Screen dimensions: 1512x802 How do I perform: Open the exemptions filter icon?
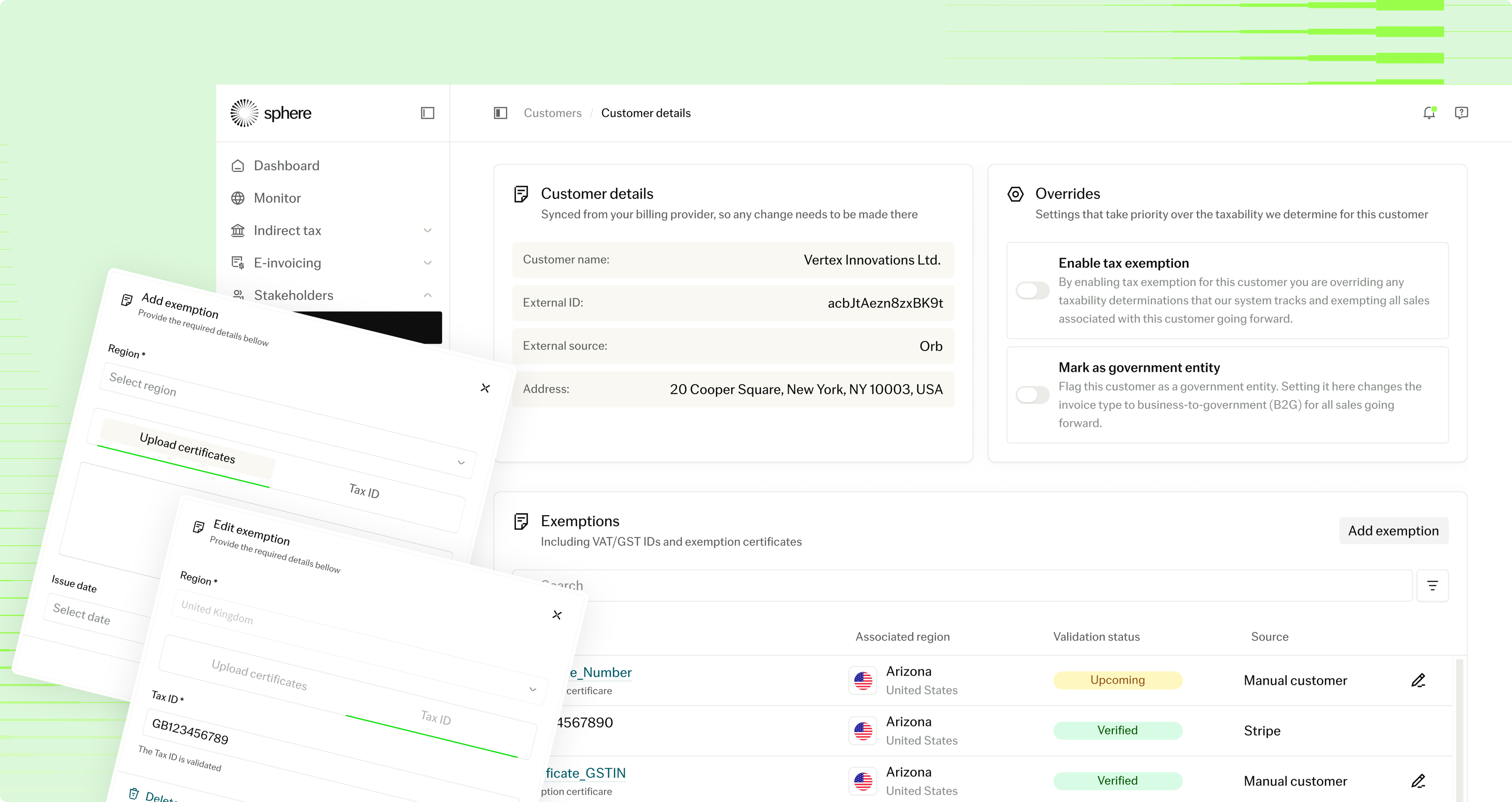point(1432,585)
